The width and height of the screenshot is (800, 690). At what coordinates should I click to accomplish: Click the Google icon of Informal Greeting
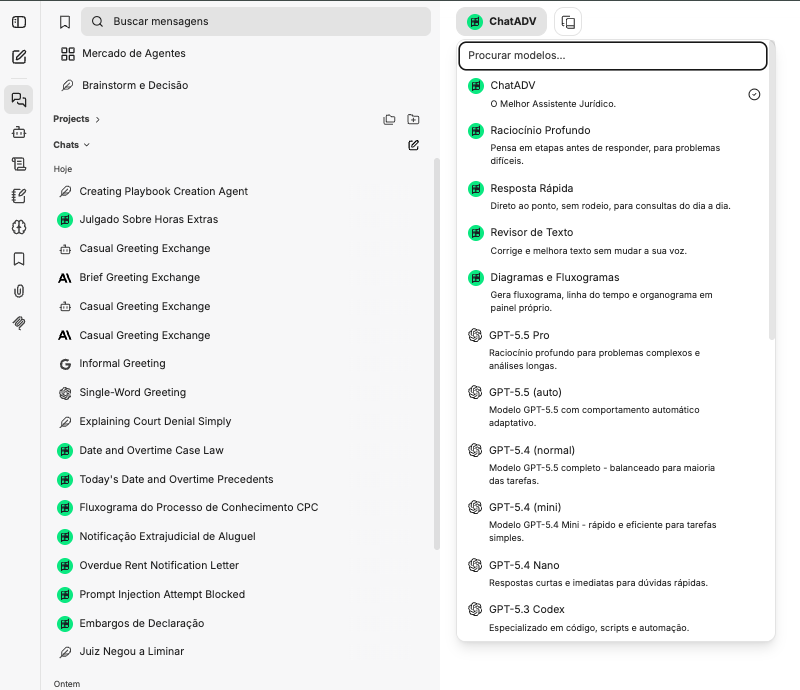[x=65, y=364]
